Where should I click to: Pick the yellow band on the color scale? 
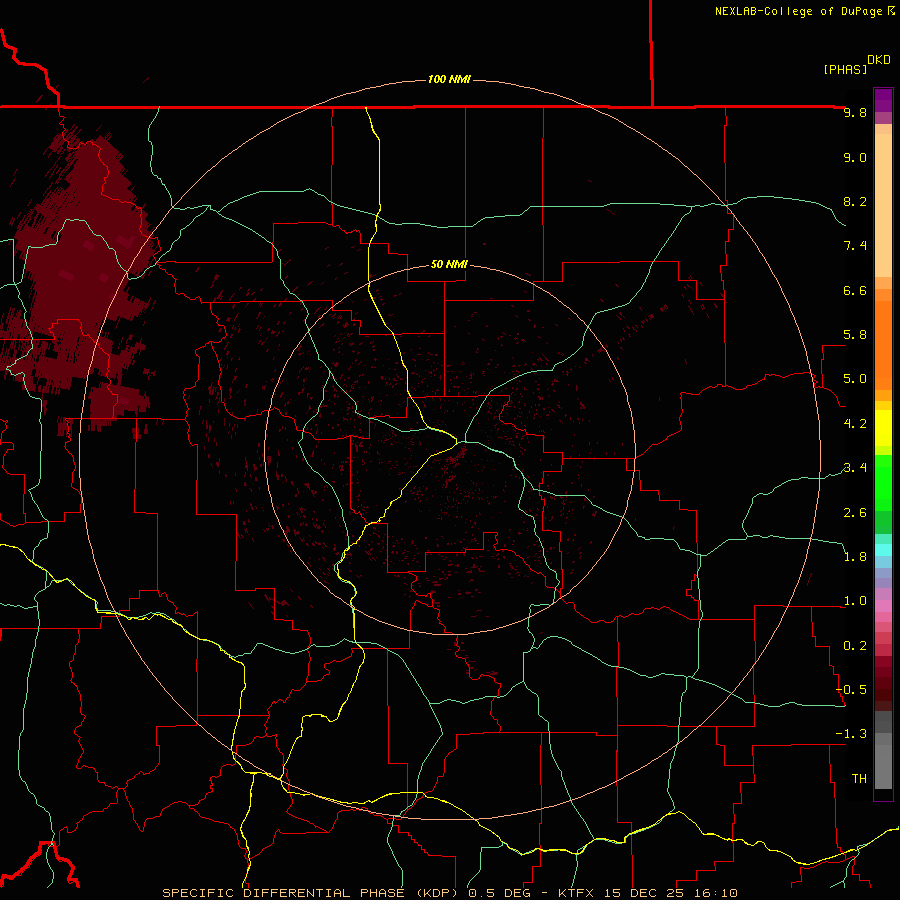[x=883, y=428]
